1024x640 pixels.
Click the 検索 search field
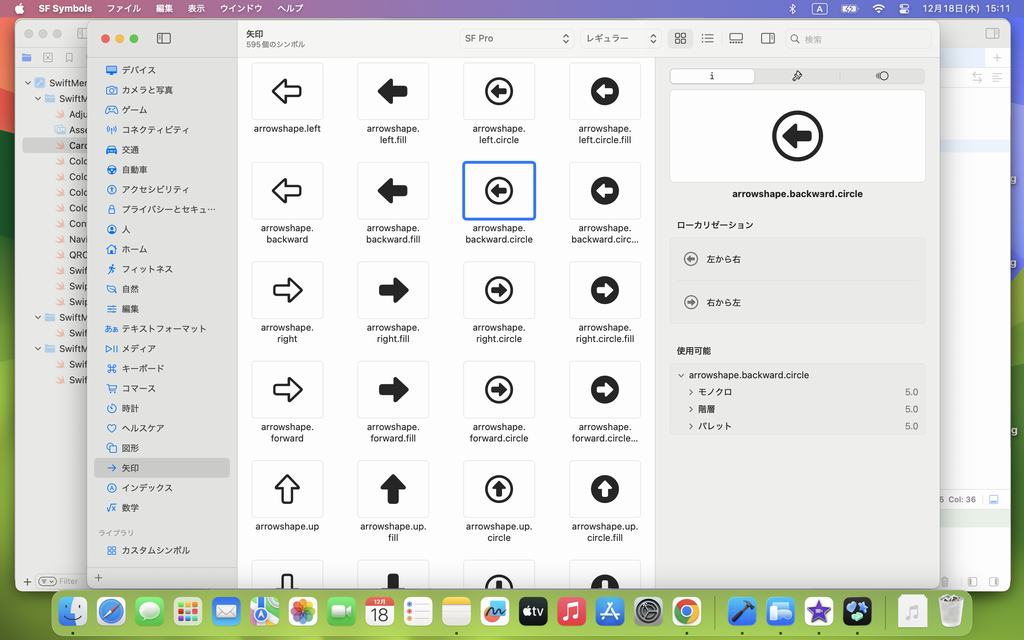click(860, 39)
